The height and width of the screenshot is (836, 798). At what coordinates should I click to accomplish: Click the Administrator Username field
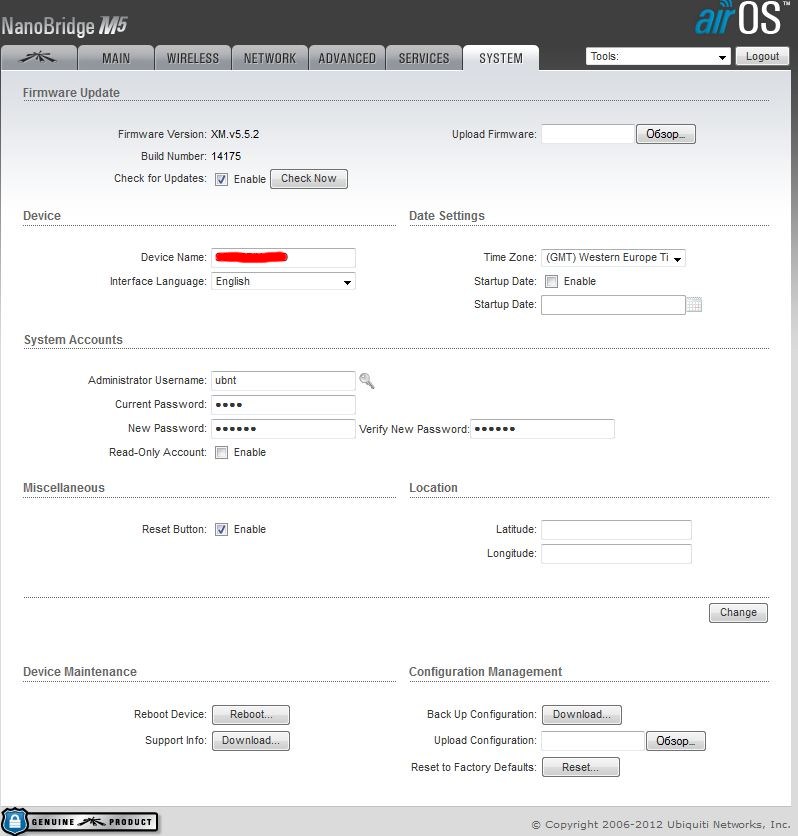[x=283, y=381]
